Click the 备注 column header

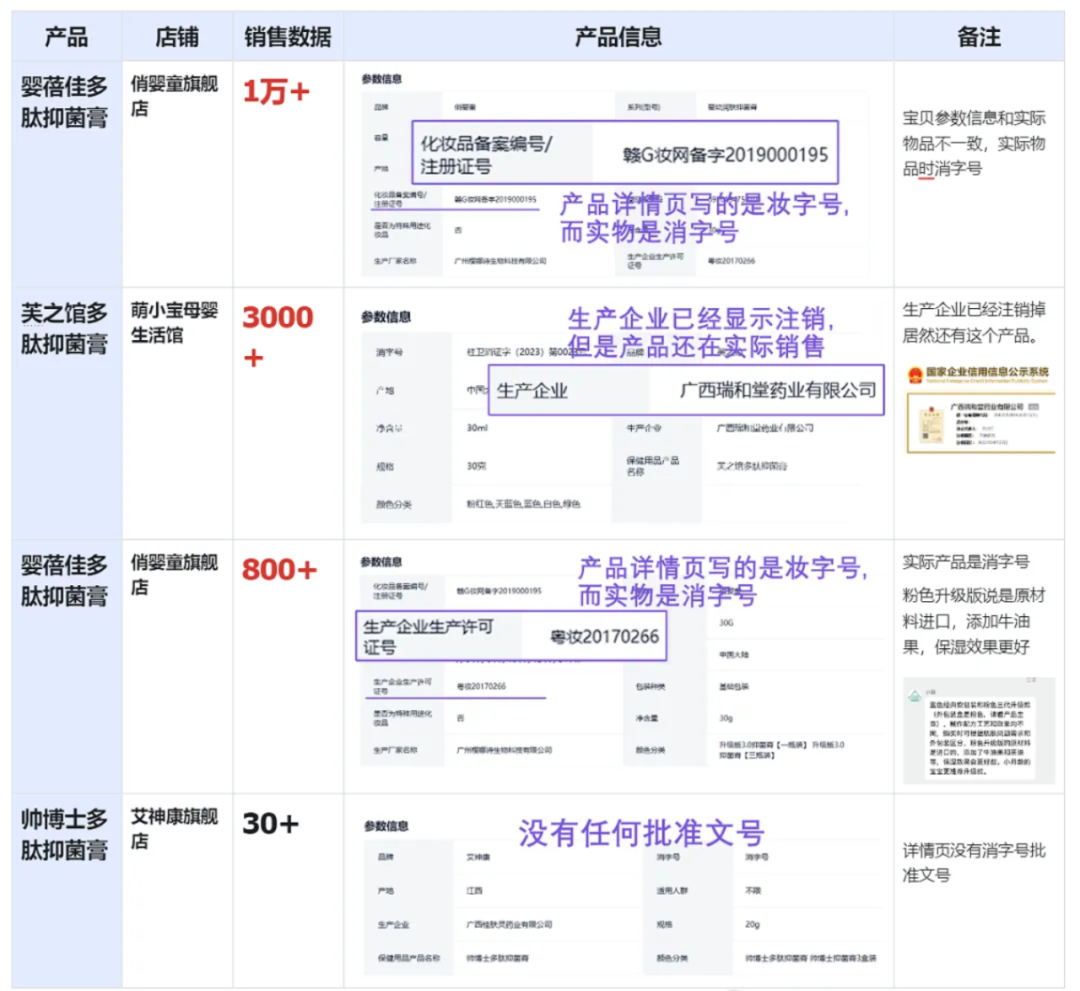tap(978, 38)
